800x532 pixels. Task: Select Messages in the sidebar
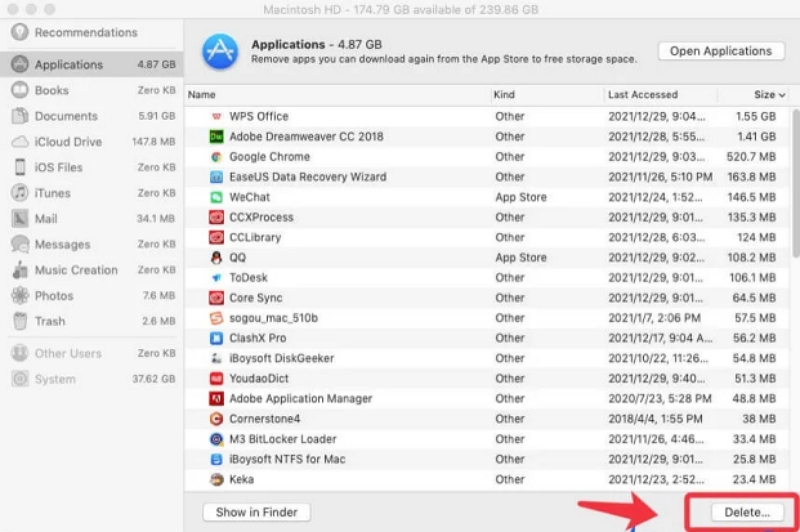coord(92,244)
